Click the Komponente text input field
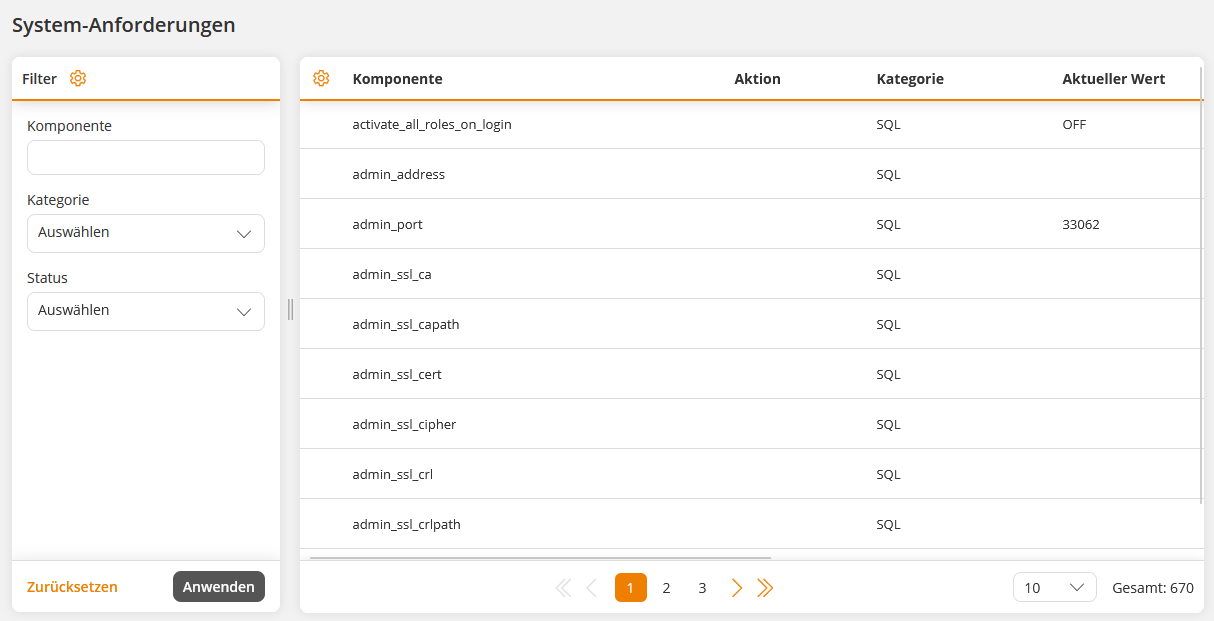 coord(146,158)
